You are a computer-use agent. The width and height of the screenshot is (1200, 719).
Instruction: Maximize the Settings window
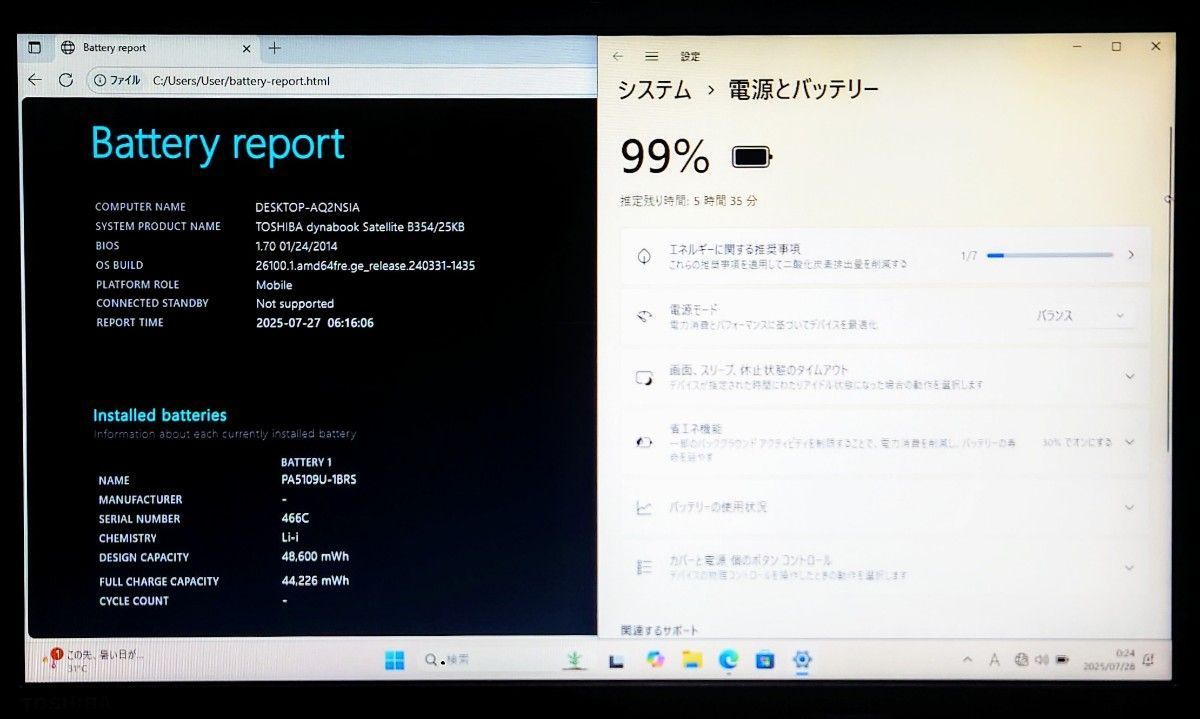pos(1116,46)
